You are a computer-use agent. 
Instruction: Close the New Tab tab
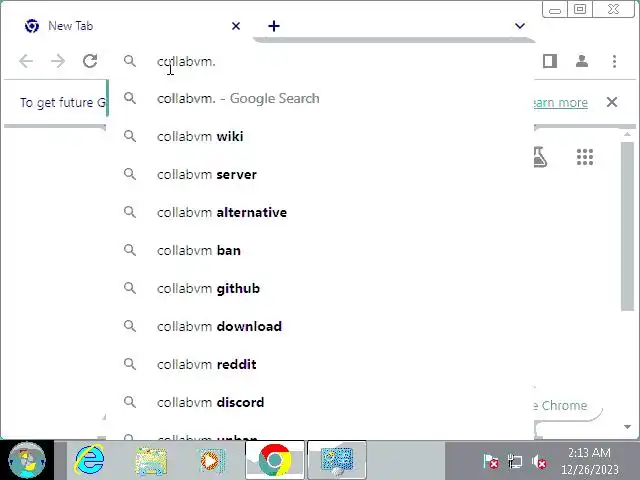[236, 26]
